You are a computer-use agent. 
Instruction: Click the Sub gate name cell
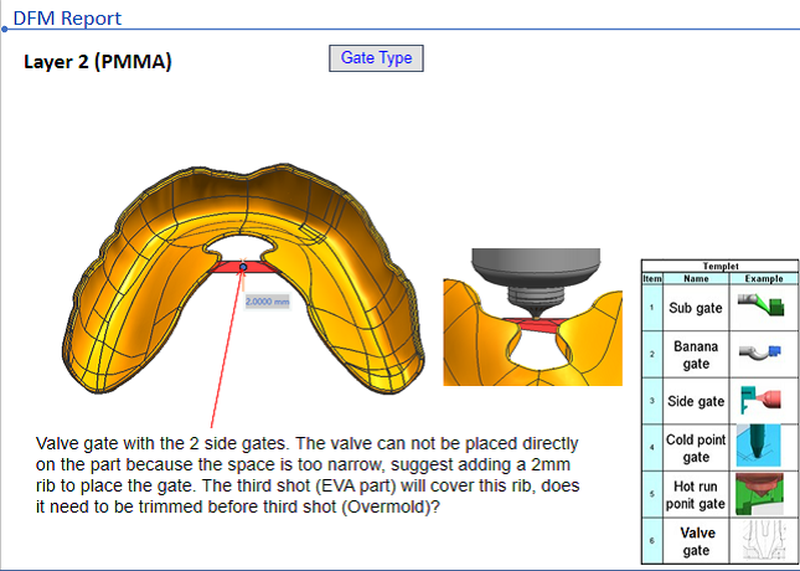[x=695, y=308]
